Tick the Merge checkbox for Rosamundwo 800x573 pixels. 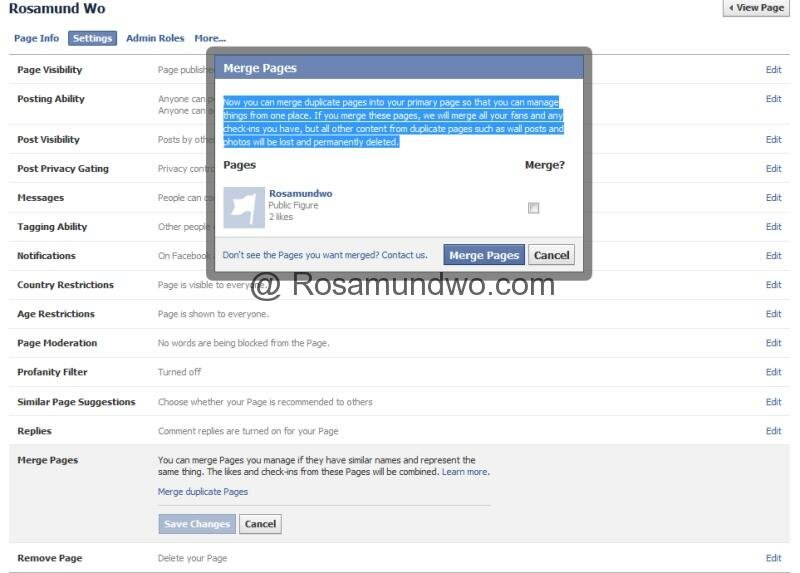coord(533,208)
